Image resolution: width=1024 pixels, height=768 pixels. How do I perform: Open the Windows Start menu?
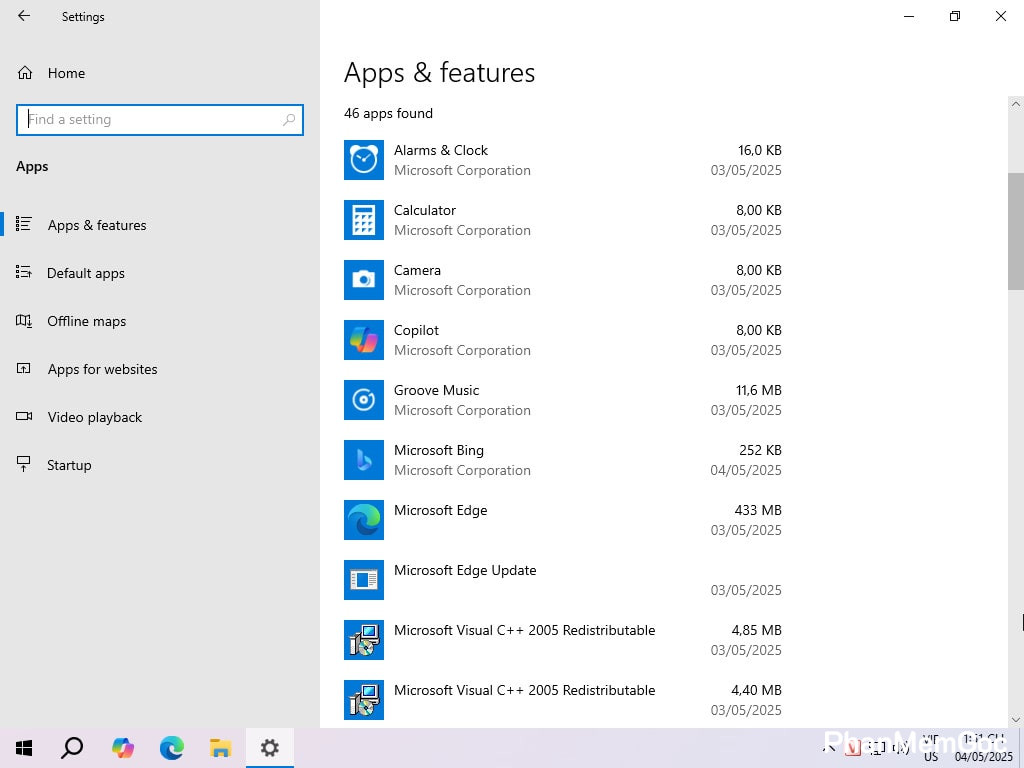coord(24,748)
